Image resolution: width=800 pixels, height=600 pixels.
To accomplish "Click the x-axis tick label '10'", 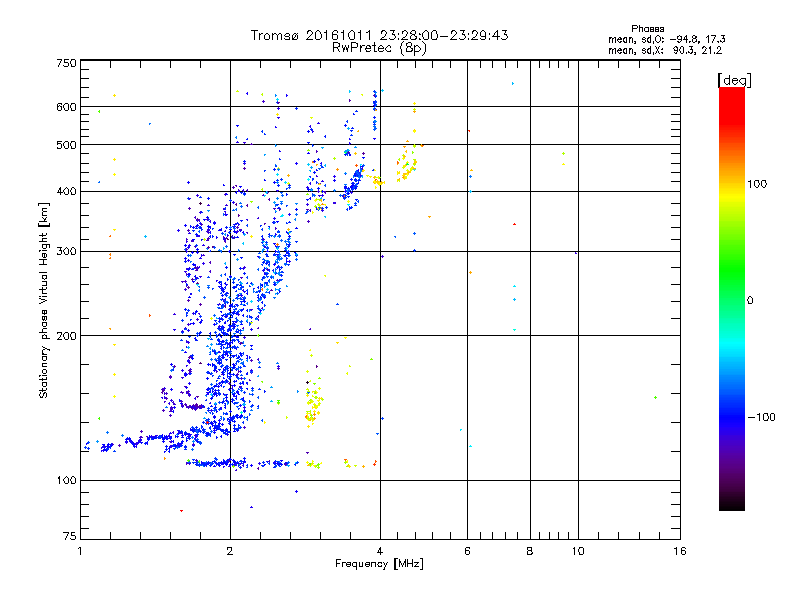I will pos(578,551).
